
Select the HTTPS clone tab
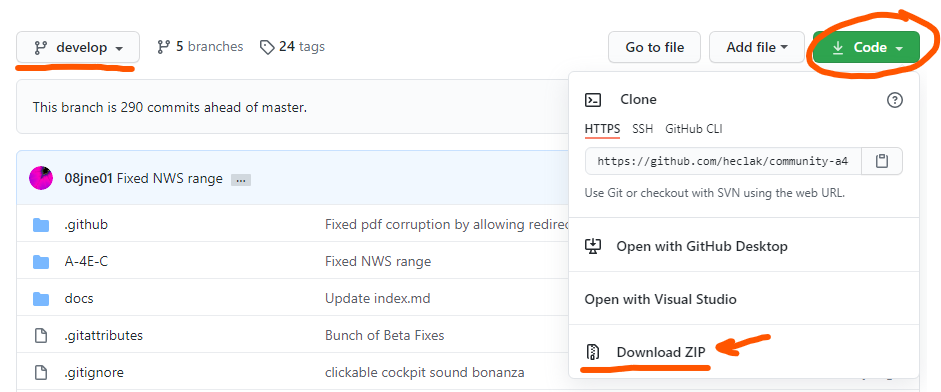(x=602, y=128)
